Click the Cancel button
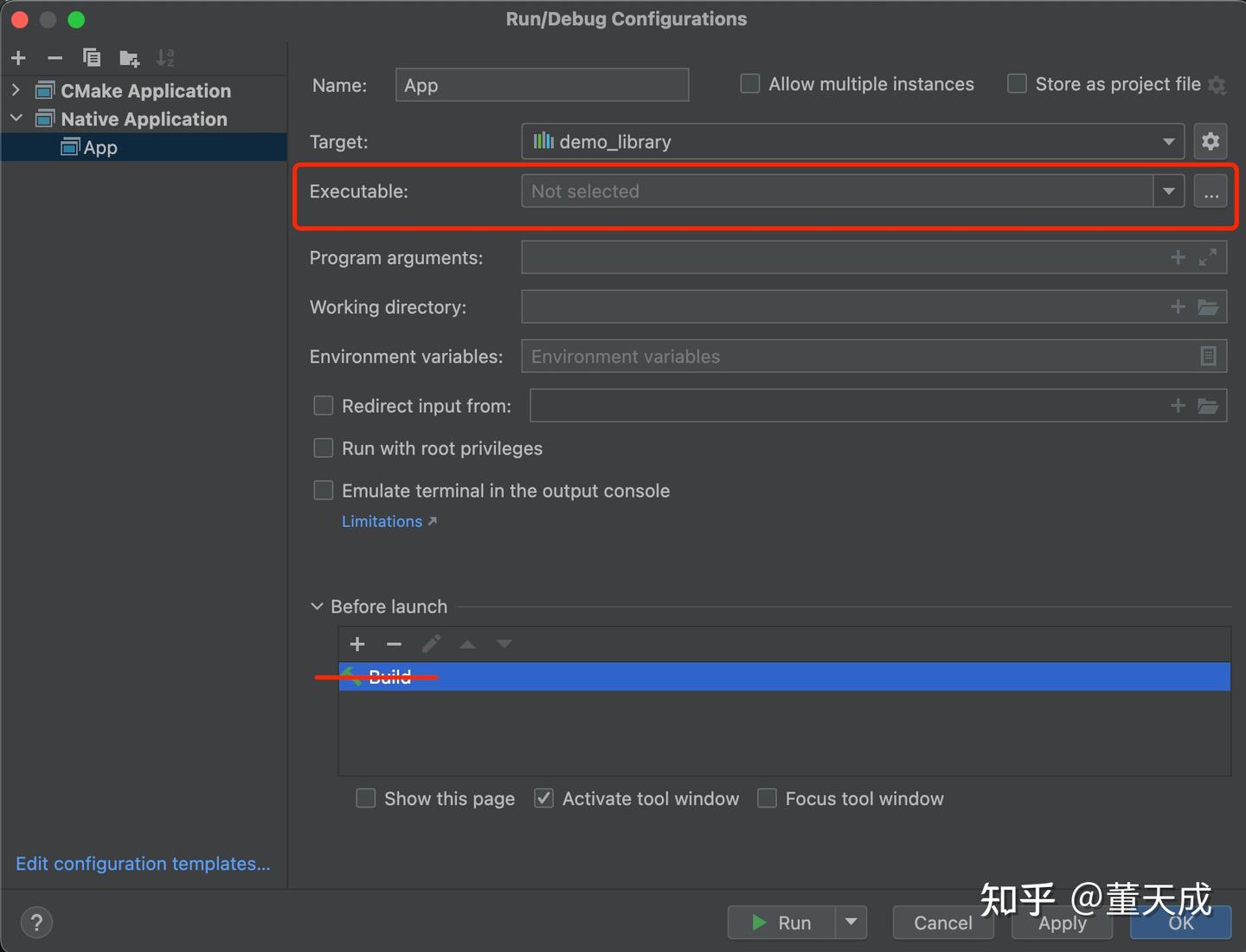 click(x=943, y=923)
